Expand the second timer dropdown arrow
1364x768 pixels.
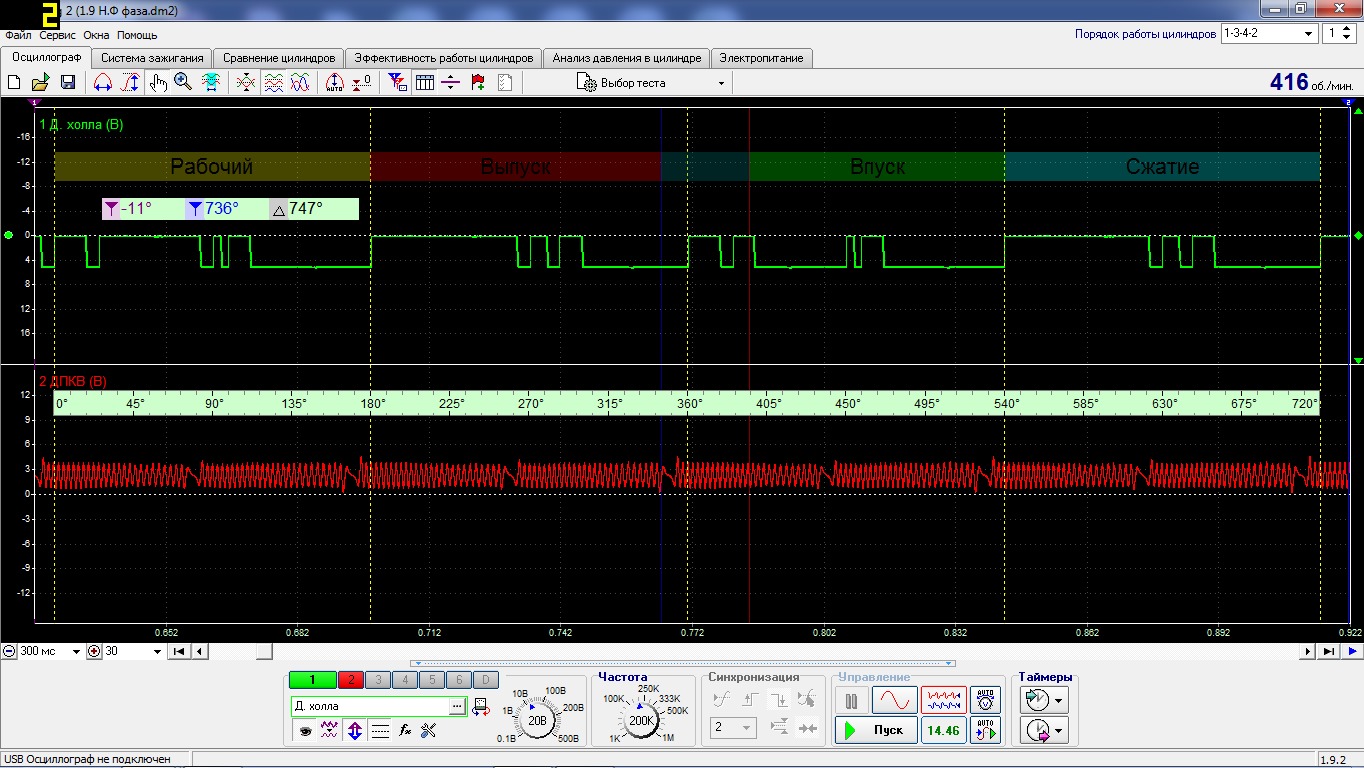[x=1059, y=732]
